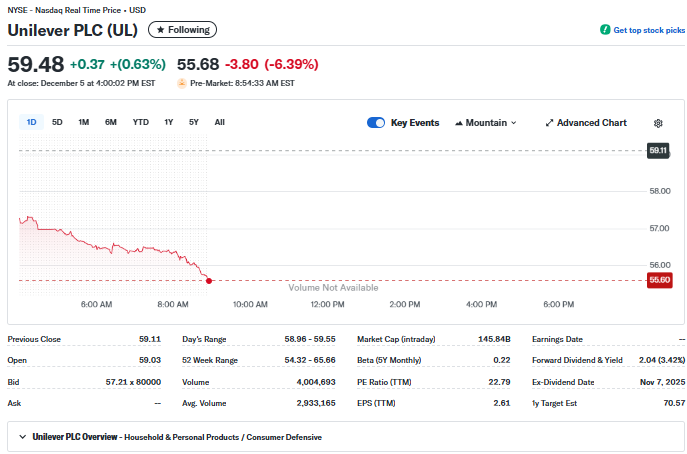Click the Unilever PLC (UL) title
The width and height of the screenshot is (687, 454).
73,30
